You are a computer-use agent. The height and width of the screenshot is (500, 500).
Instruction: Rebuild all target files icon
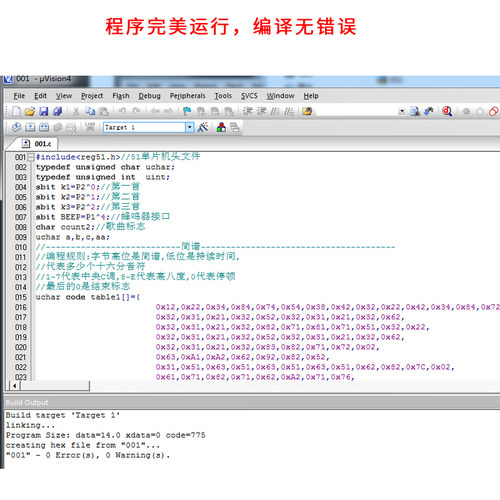[44, 127]
